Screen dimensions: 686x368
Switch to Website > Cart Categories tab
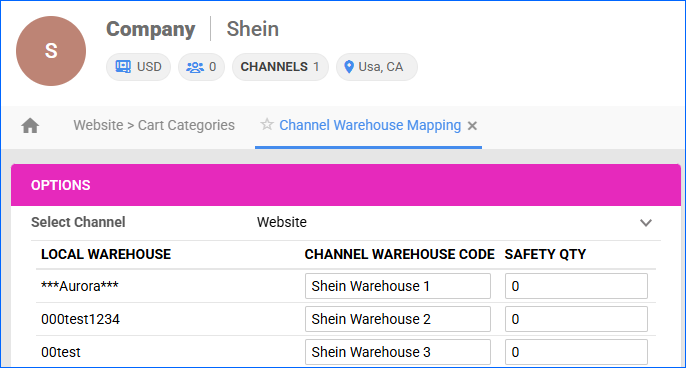click(x=154, y=125)
